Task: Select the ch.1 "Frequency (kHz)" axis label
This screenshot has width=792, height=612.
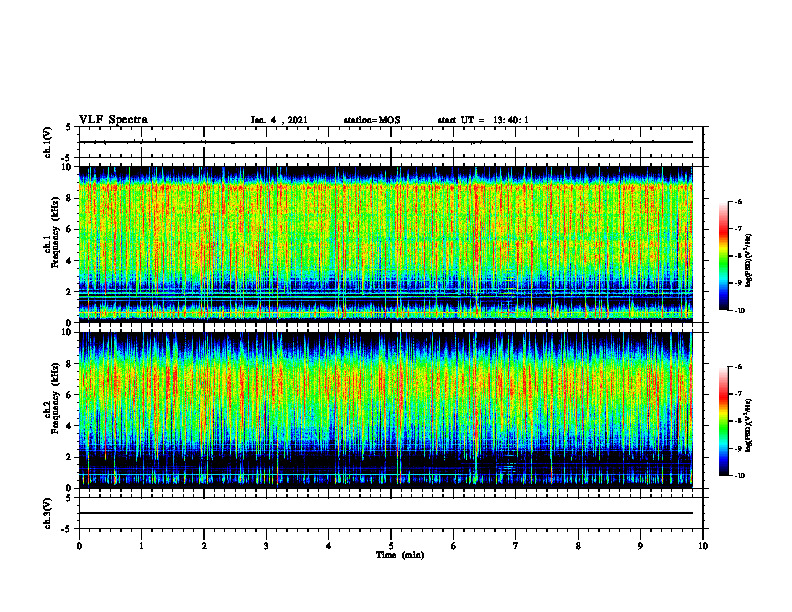Action: (x=54, y=233)
